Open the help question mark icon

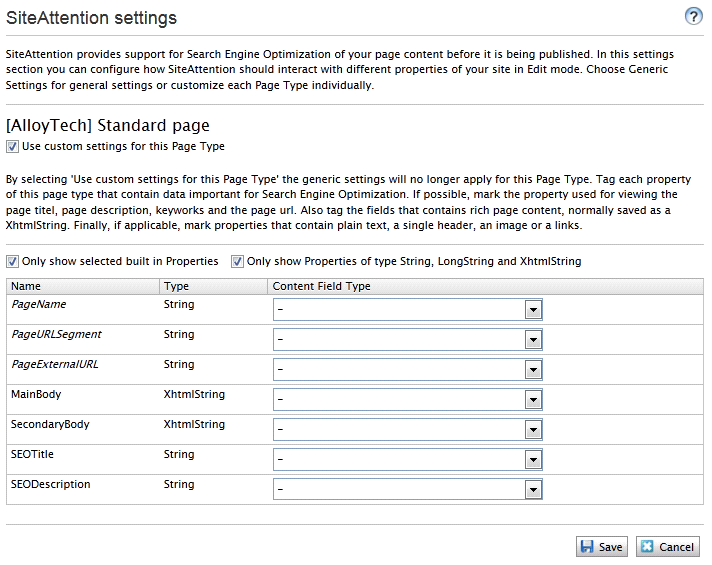pyautogui.click(x=692, y=17)
